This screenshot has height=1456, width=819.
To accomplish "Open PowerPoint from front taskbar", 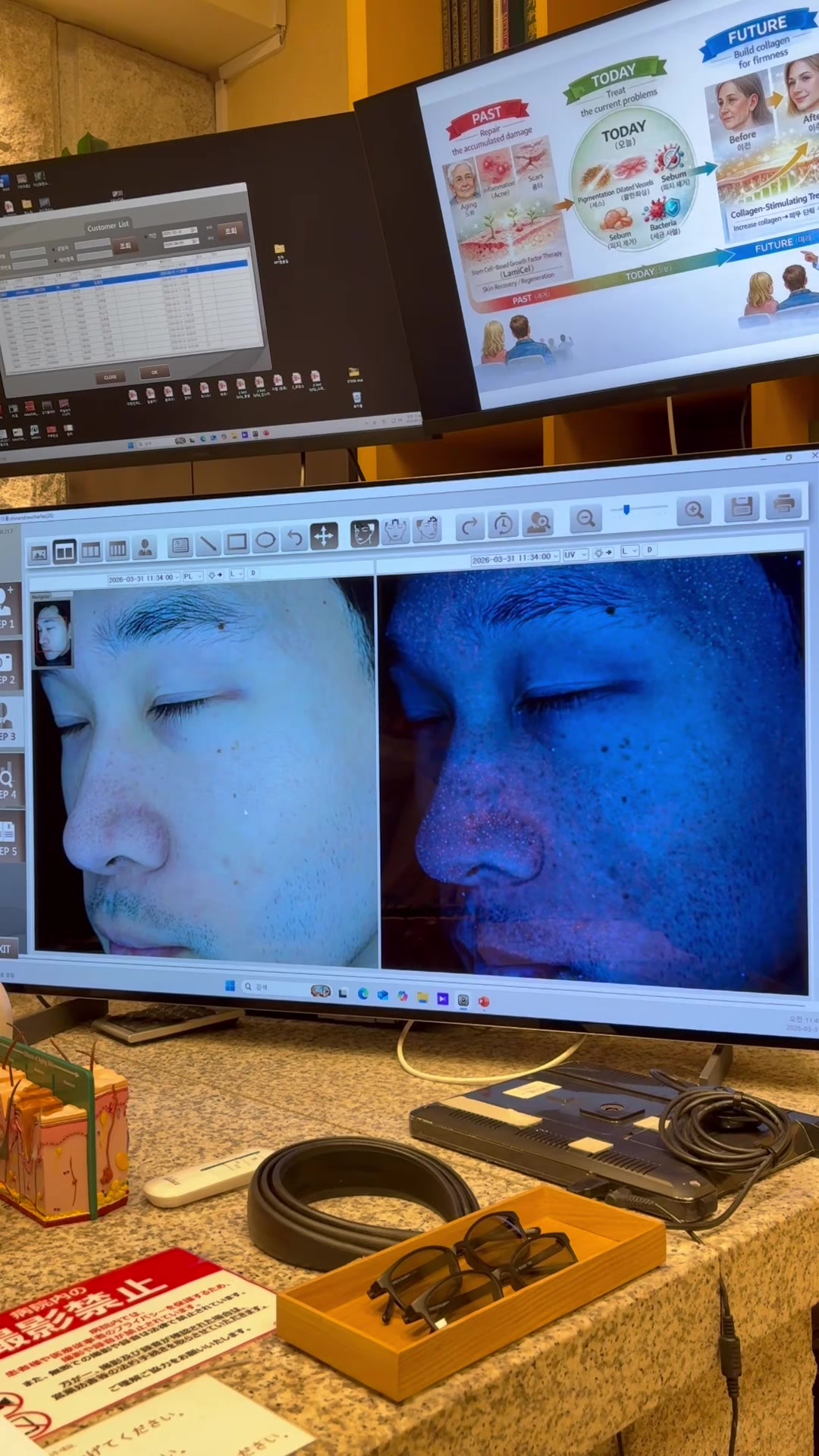I will click(x=483, y=1002).
